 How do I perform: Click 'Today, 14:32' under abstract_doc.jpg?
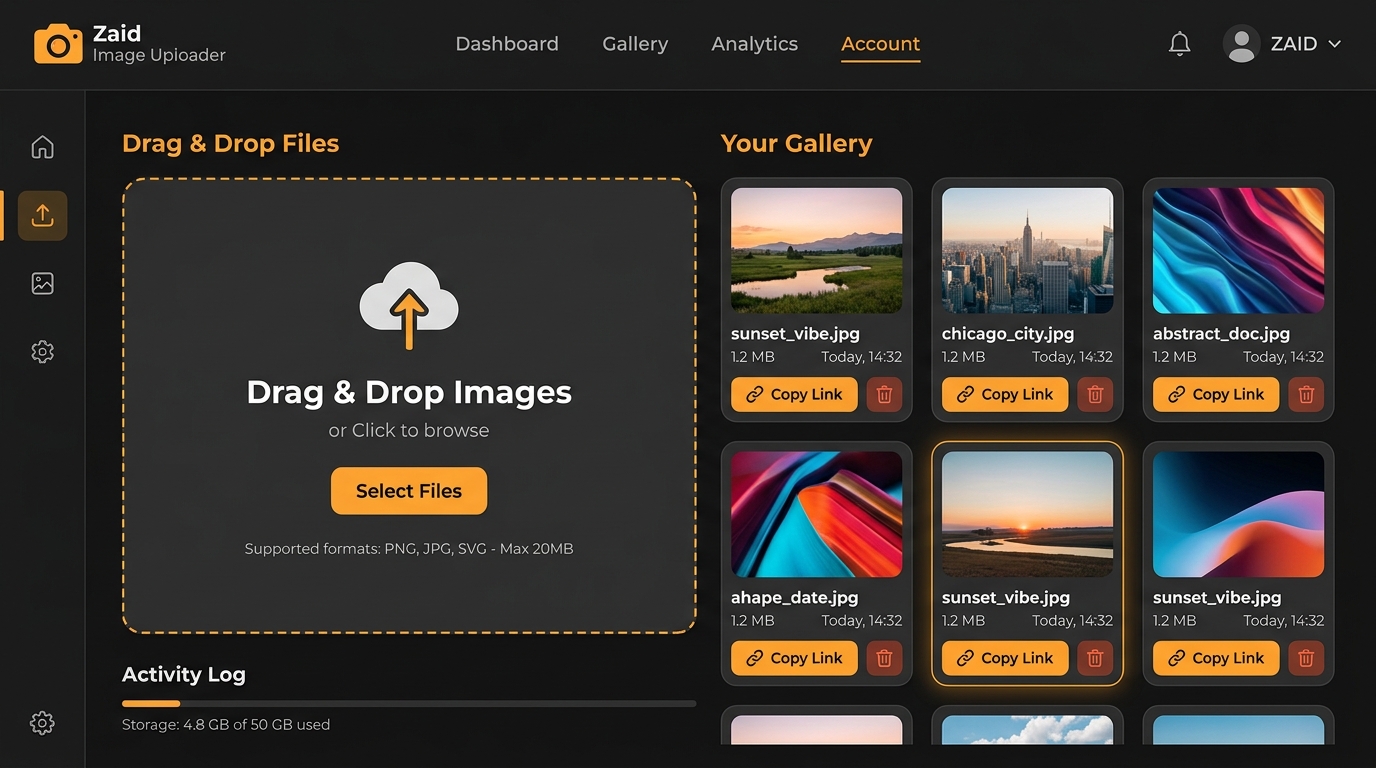1283,357
